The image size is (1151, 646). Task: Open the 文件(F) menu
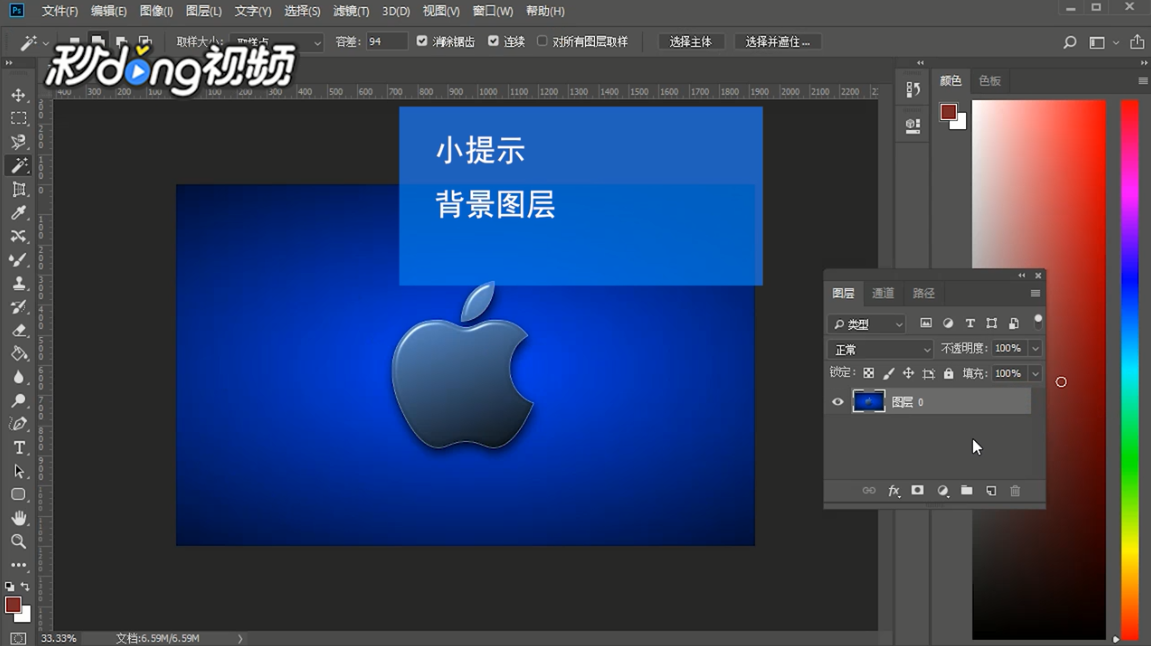[59, 11]
